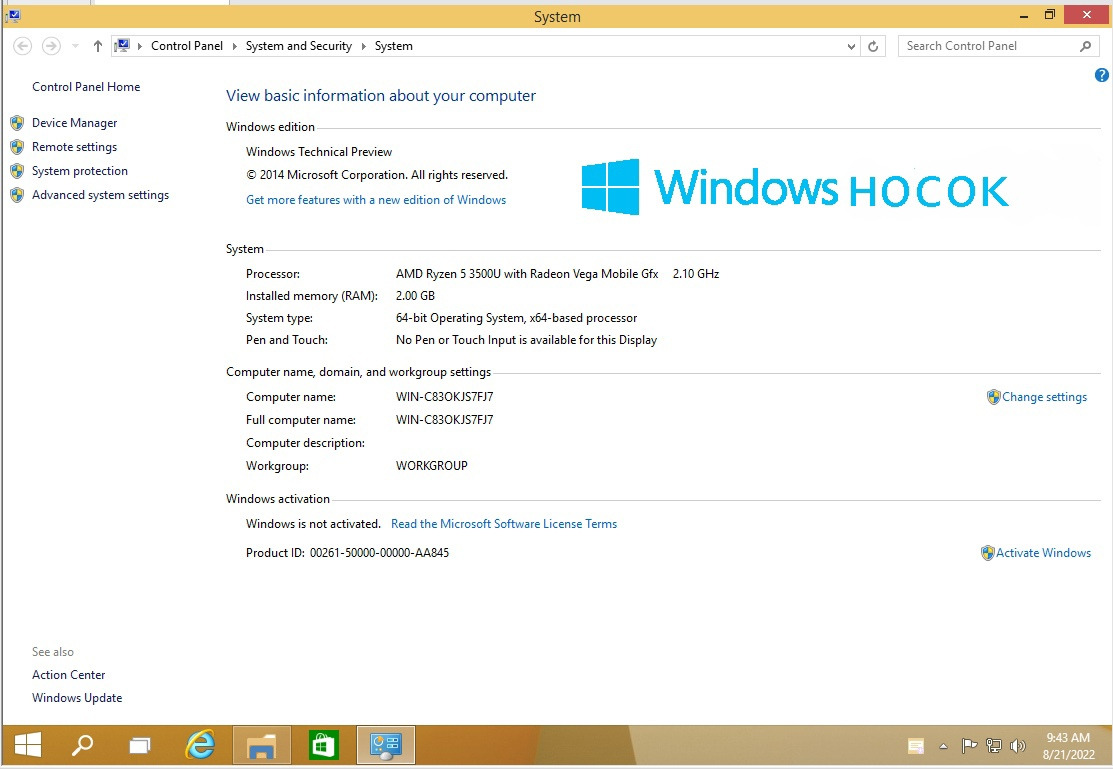Click the network tray icon
Screen dimensions: 1113x769
[x=994, y=746]
